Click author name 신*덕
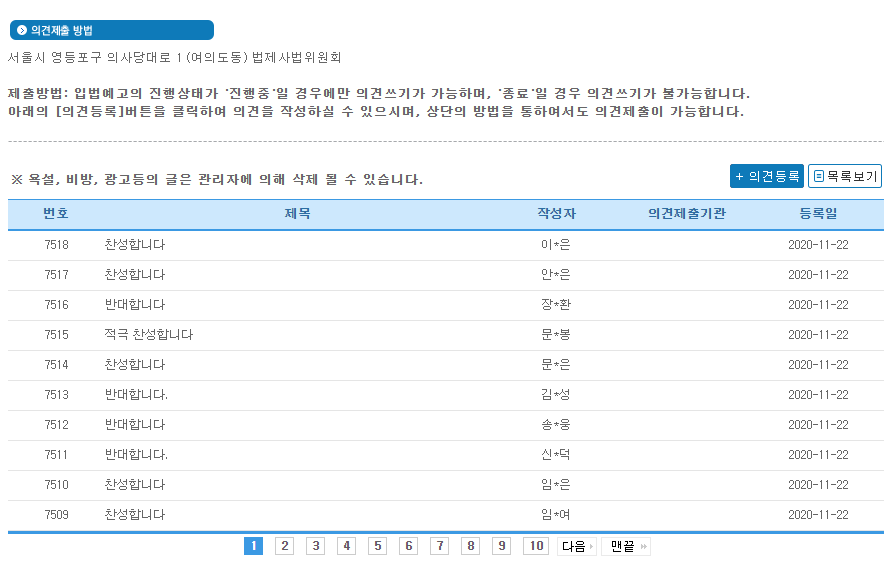The image size is (884, 569). tap(556, 455)
